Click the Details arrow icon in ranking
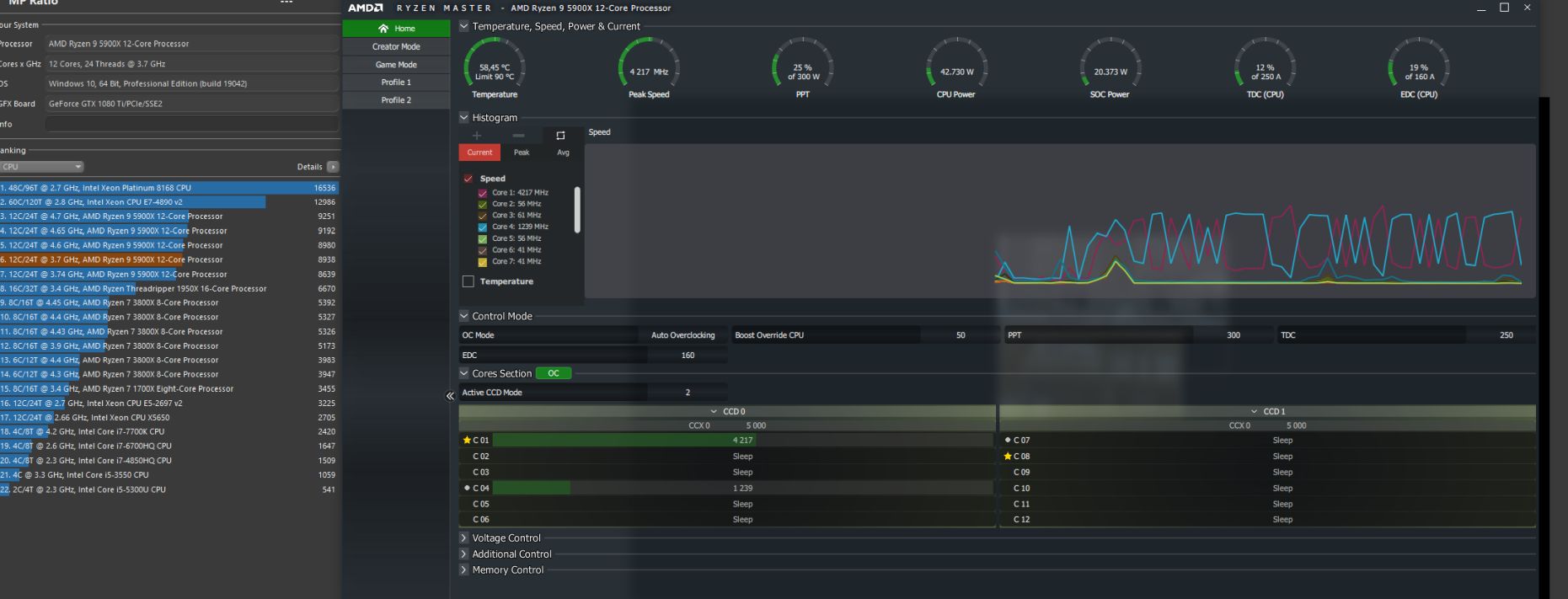Viewport: 1568px width, 599px height. point(333,167)
